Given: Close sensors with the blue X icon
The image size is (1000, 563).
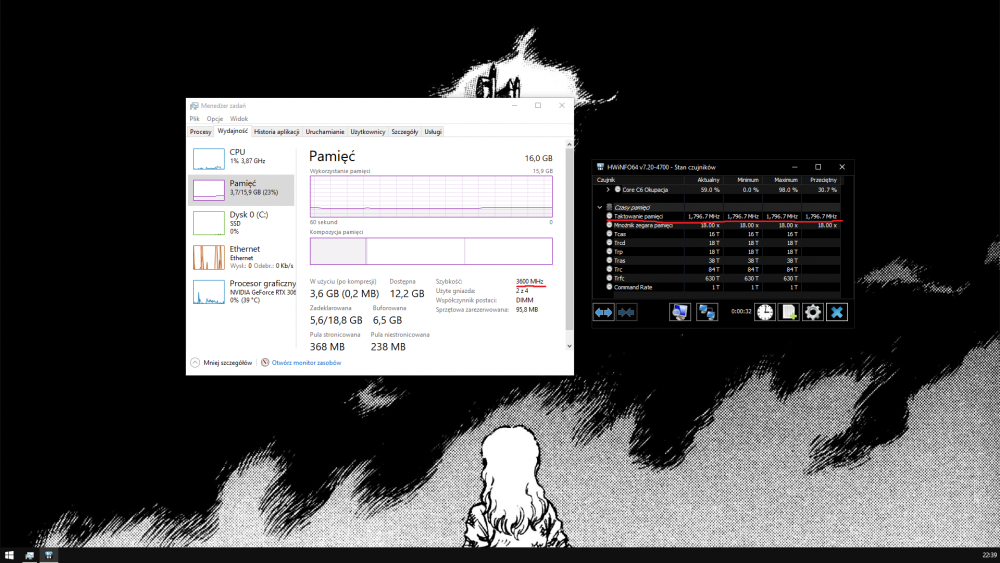Looking at the screenshot, I should point(837,312).
